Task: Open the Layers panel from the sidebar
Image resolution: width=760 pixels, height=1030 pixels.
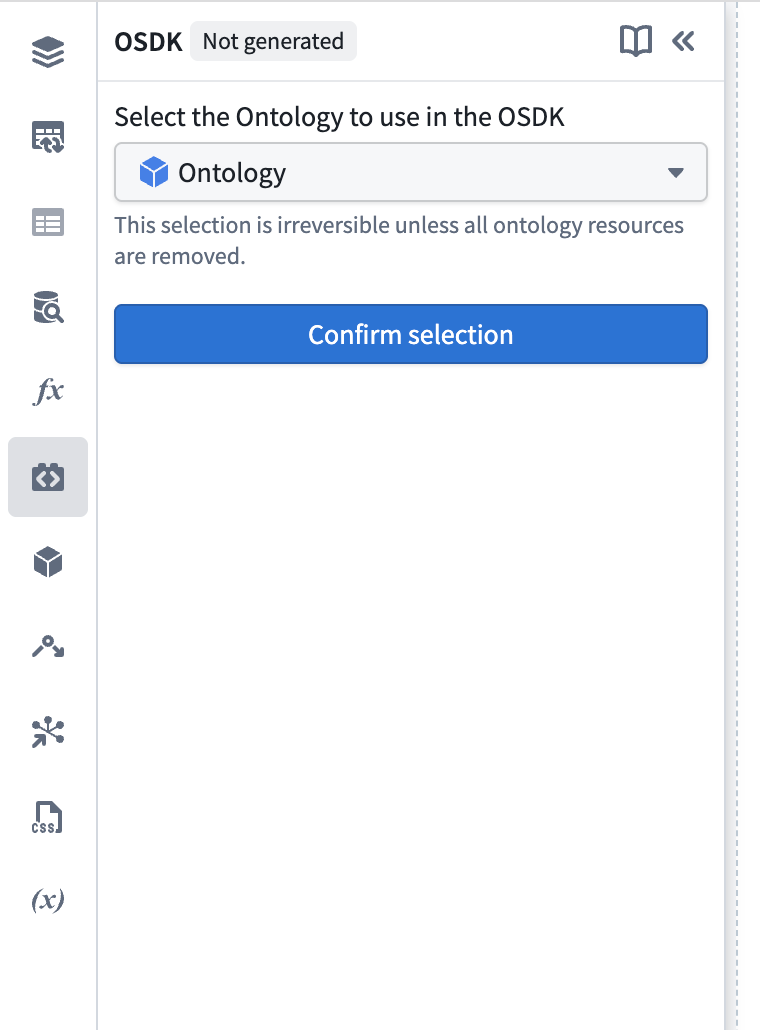Action: [x=47, y=52]
